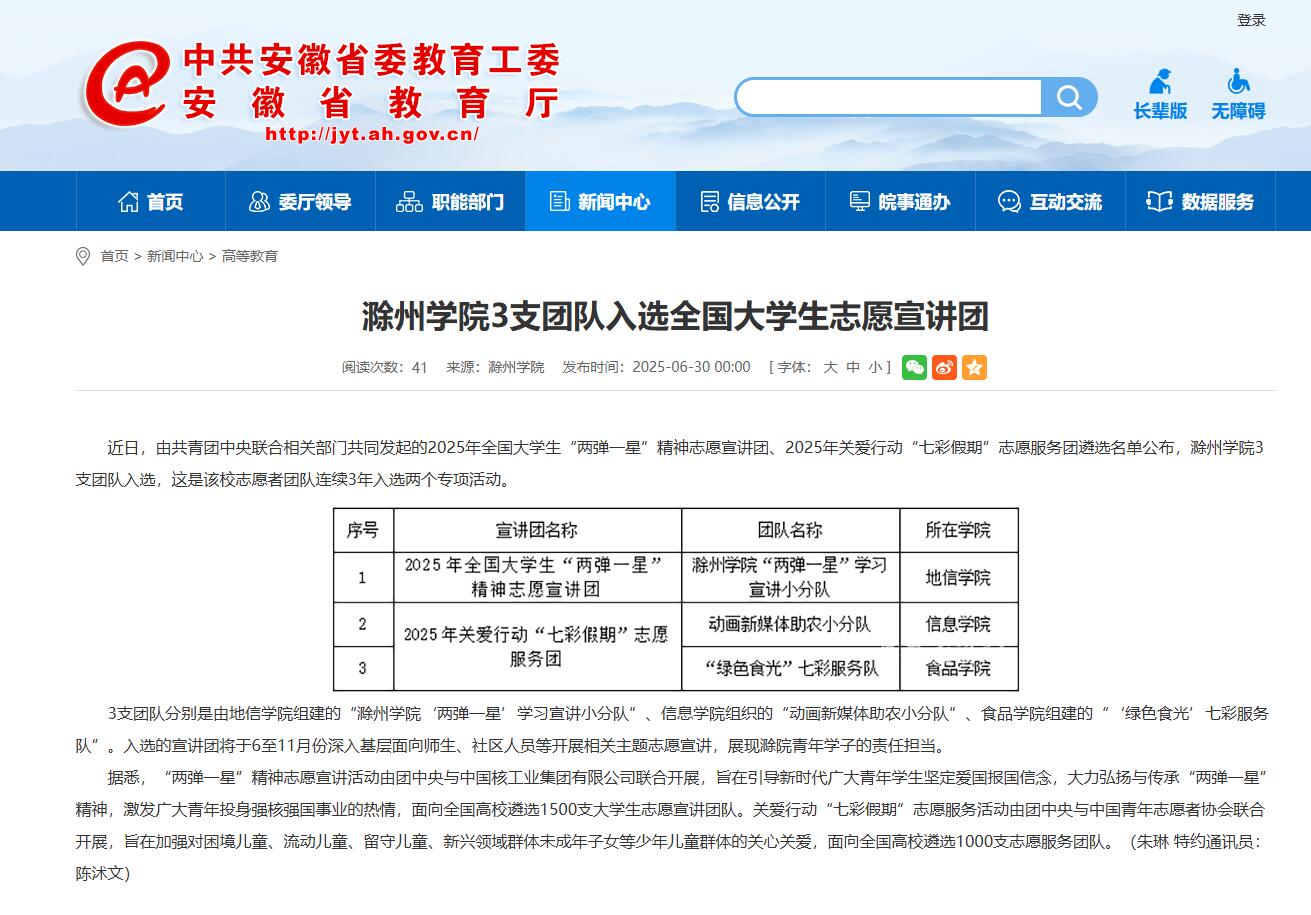This screenshot has height=915, width=1311.
Task: Set font size to 小
Action: click(x=875, y=367)
